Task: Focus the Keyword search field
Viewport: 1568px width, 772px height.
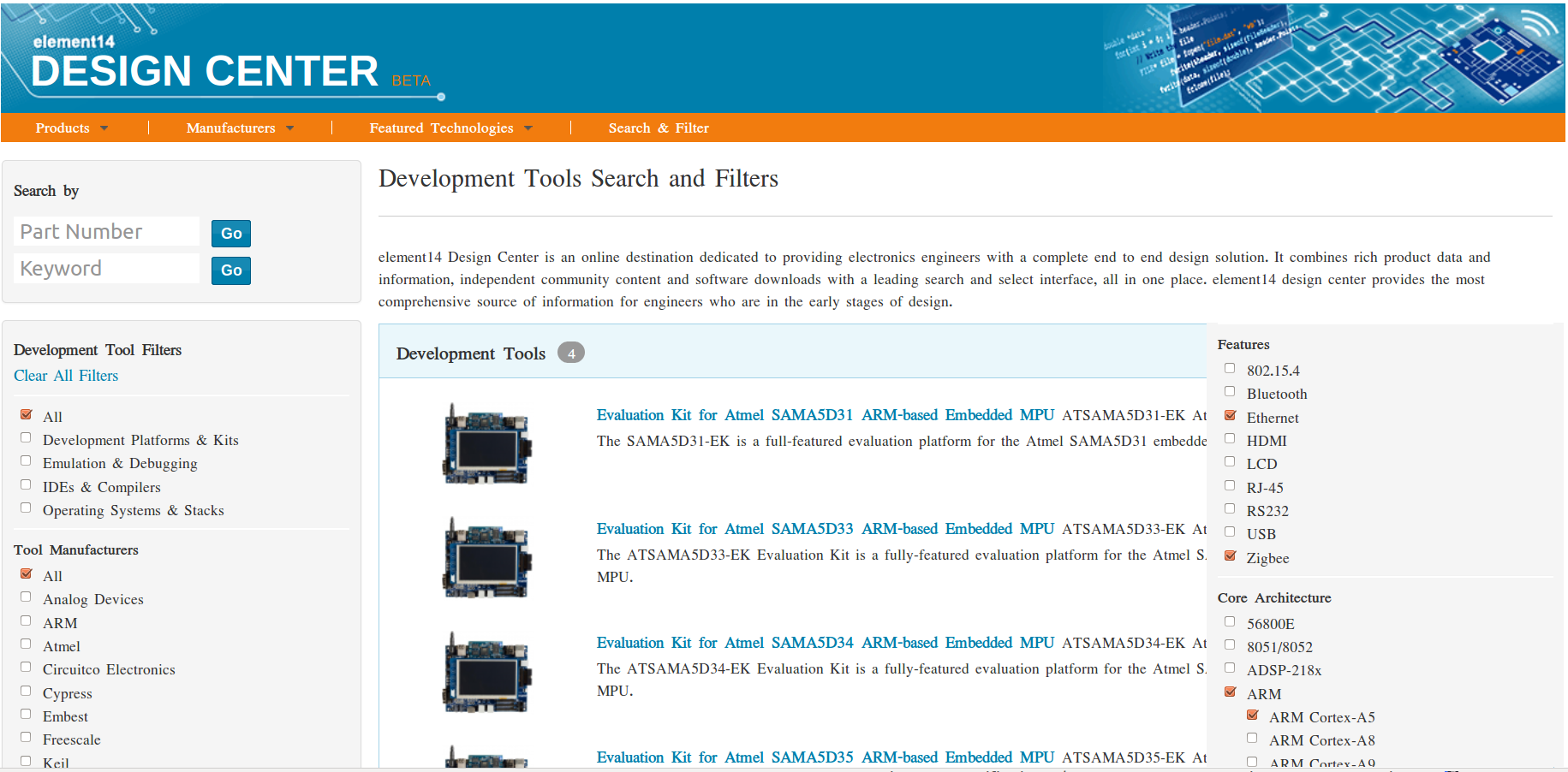Action: [x=106, y=269]
